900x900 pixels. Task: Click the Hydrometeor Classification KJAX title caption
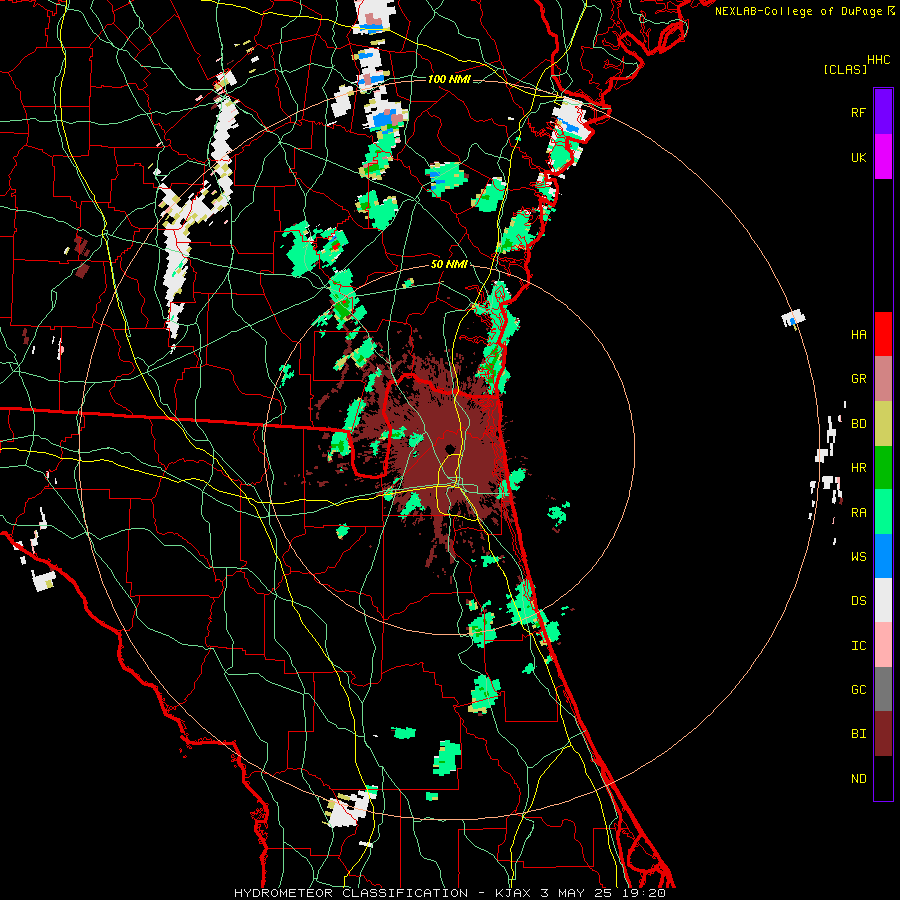pyautogui.click(x=449, y=893)
